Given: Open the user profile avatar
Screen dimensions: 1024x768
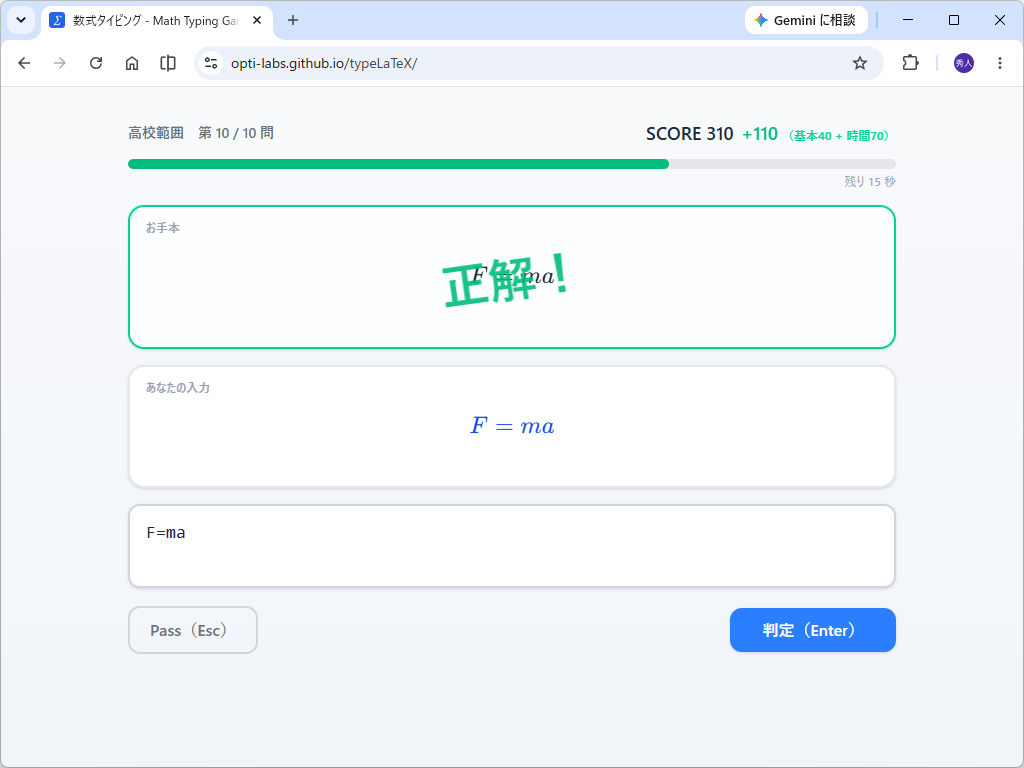Looking at the screenshot, I should (x=964, y=63).
